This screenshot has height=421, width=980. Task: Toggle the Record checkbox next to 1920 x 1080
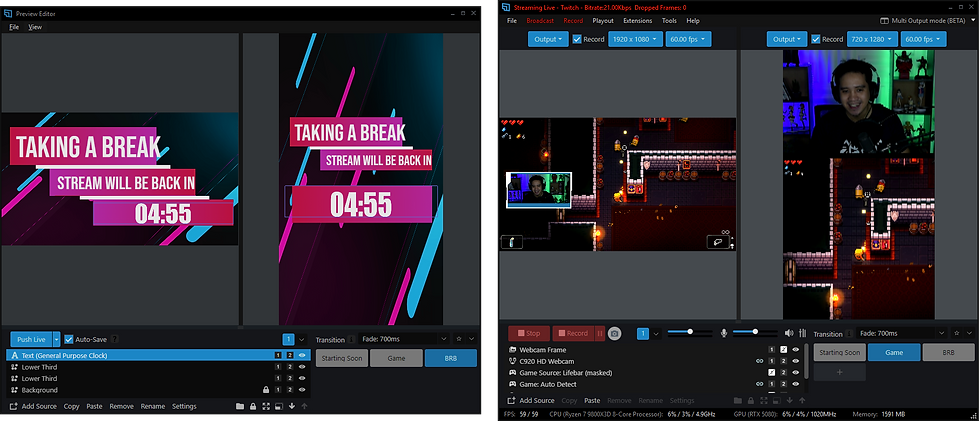[x=577, y=39]
